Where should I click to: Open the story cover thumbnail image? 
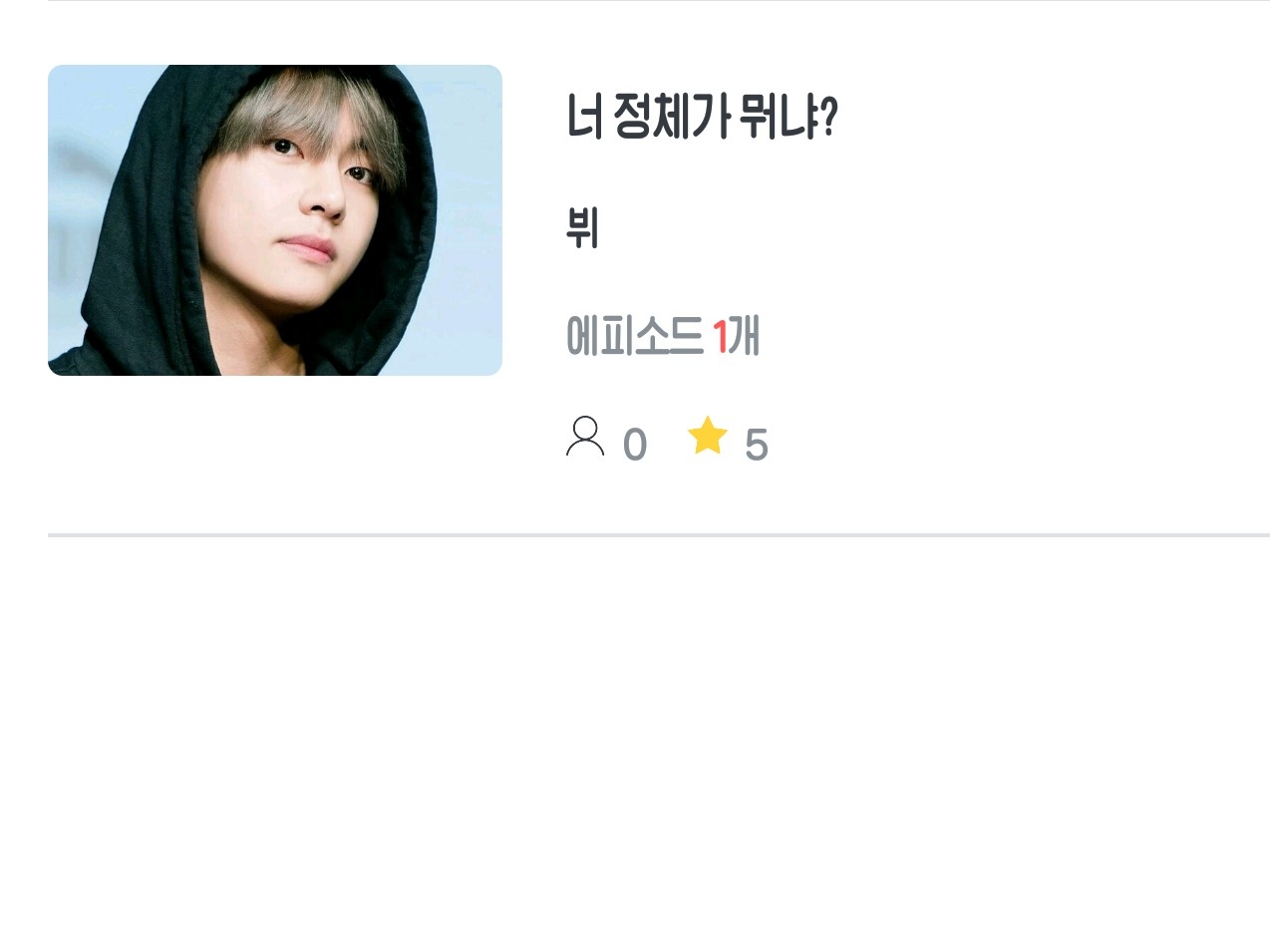(275, 220)
